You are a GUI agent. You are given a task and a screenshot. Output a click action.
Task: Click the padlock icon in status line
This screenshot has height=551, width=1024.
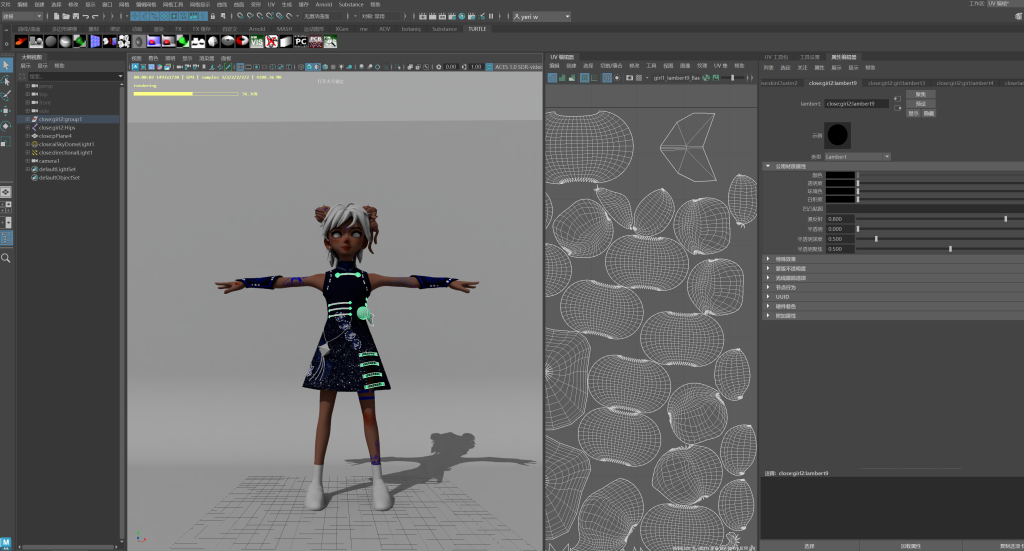[213, 16]
